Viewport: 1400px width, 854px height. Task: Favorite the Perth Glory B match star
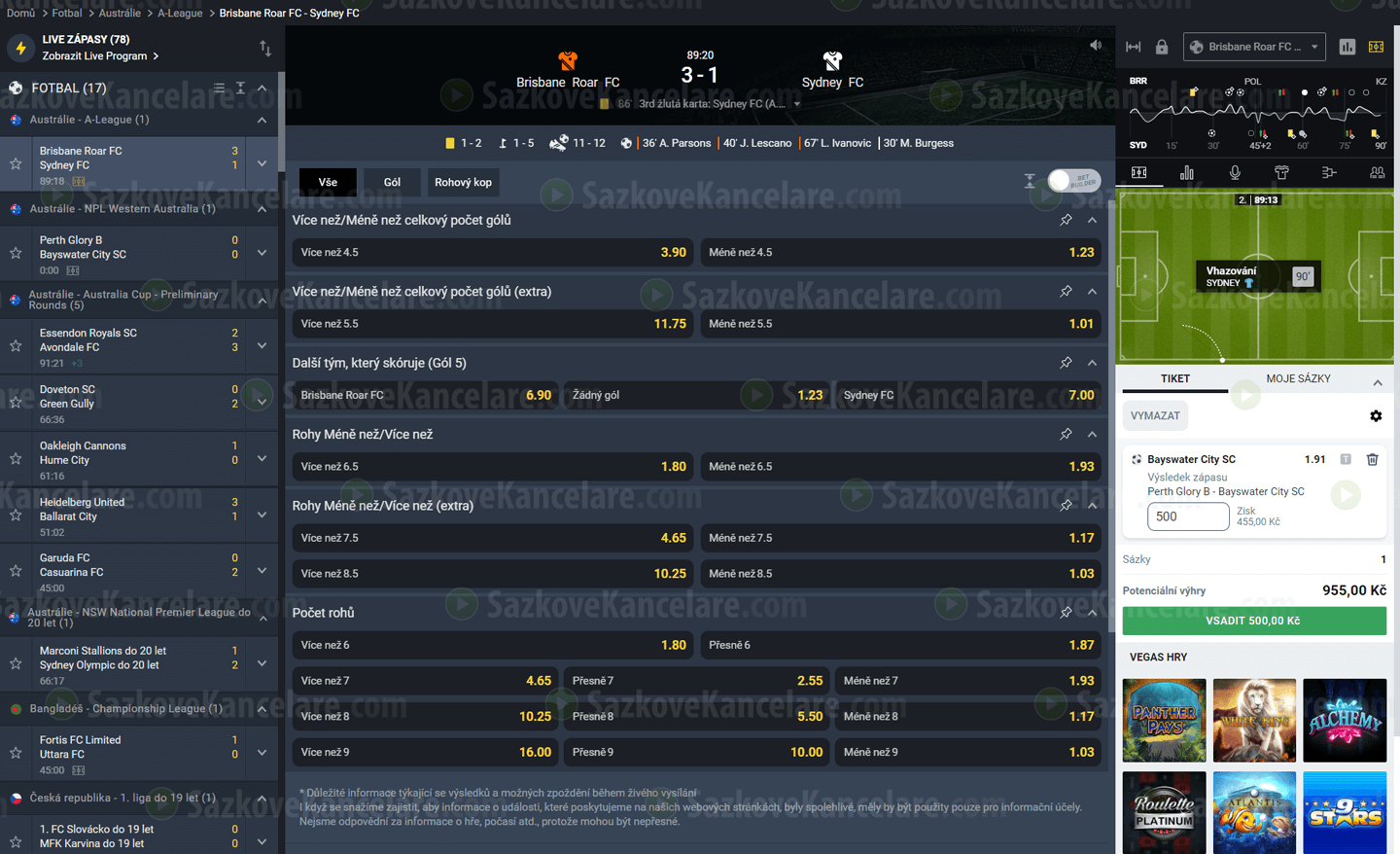16,253
